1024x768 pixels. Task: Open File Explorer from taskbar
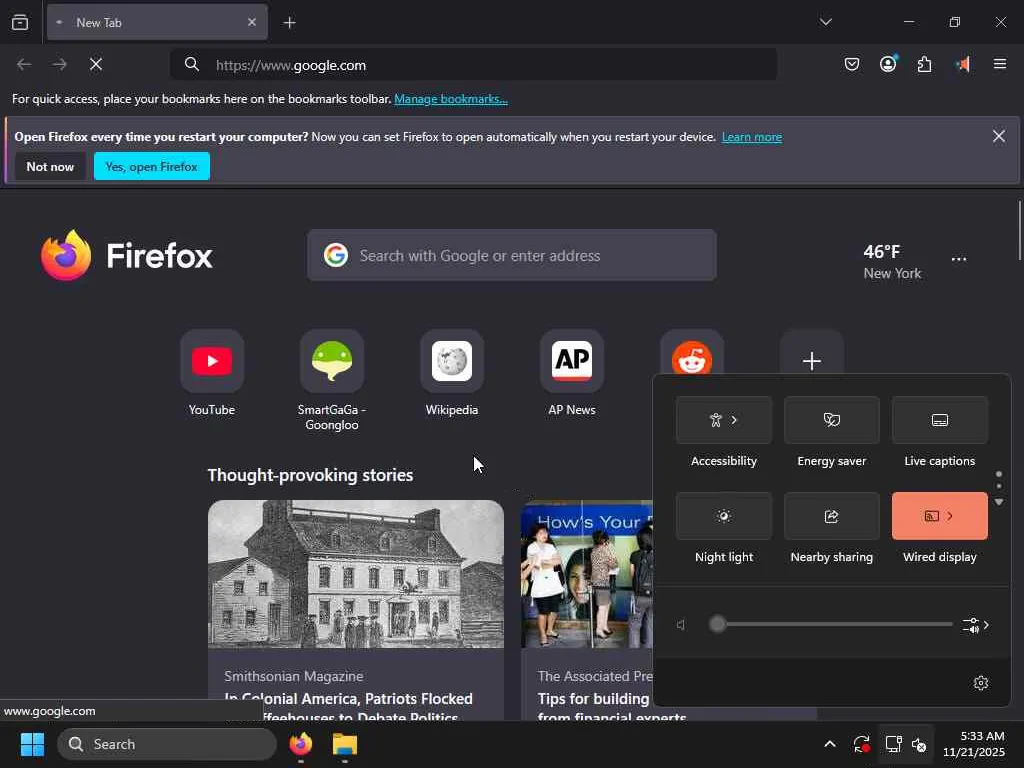[345, 744]
